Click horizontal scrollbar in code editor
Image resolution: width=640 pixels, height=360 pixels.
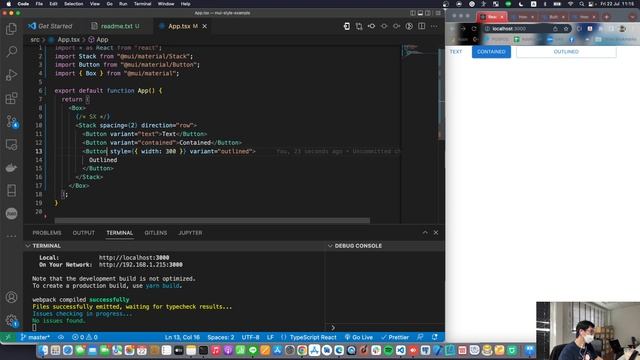(x=212, y=220)
